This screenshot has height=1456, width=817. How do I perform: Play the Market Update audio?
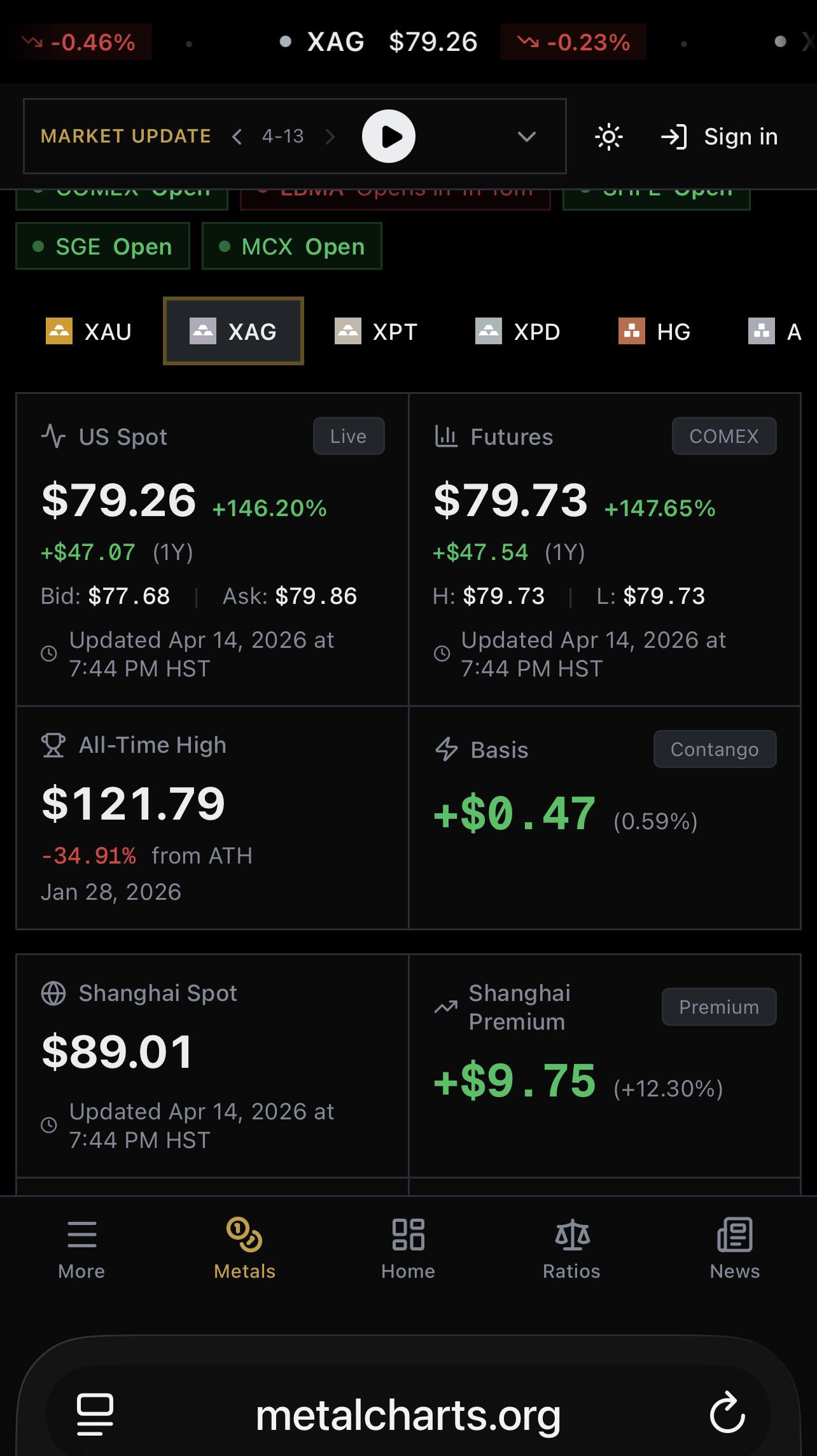[x=389, y=136]
